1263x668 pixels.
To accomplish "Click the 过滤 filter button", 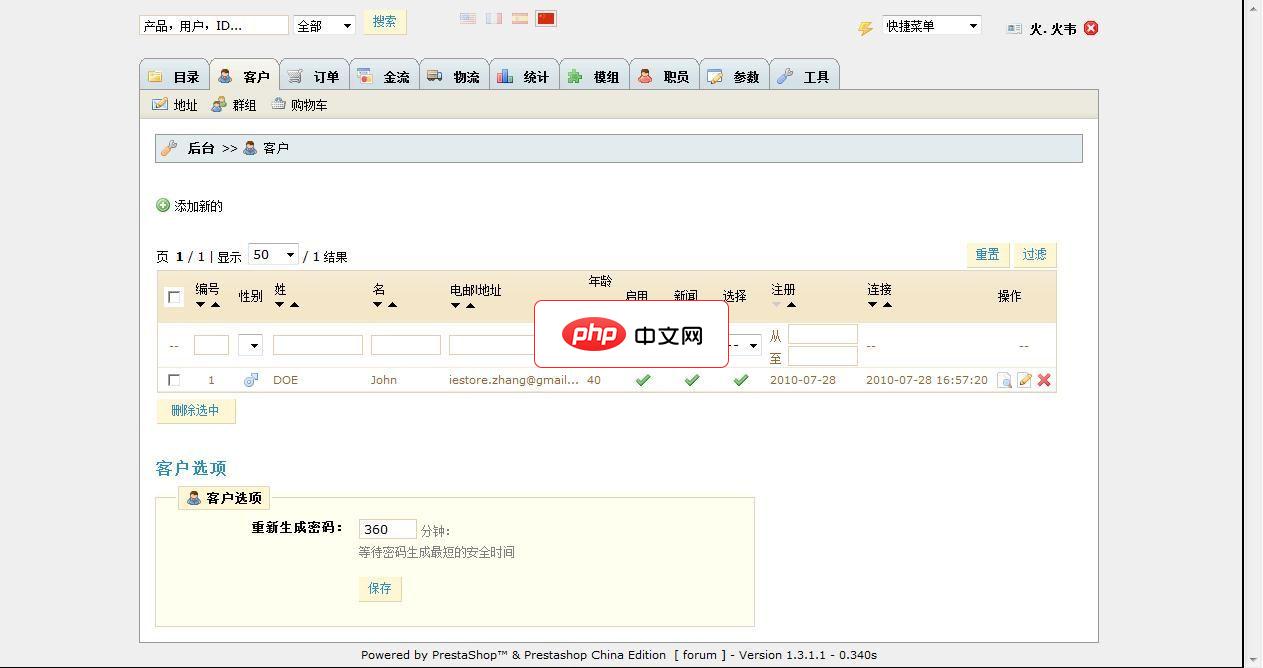I will click(x=1034, y=255).
